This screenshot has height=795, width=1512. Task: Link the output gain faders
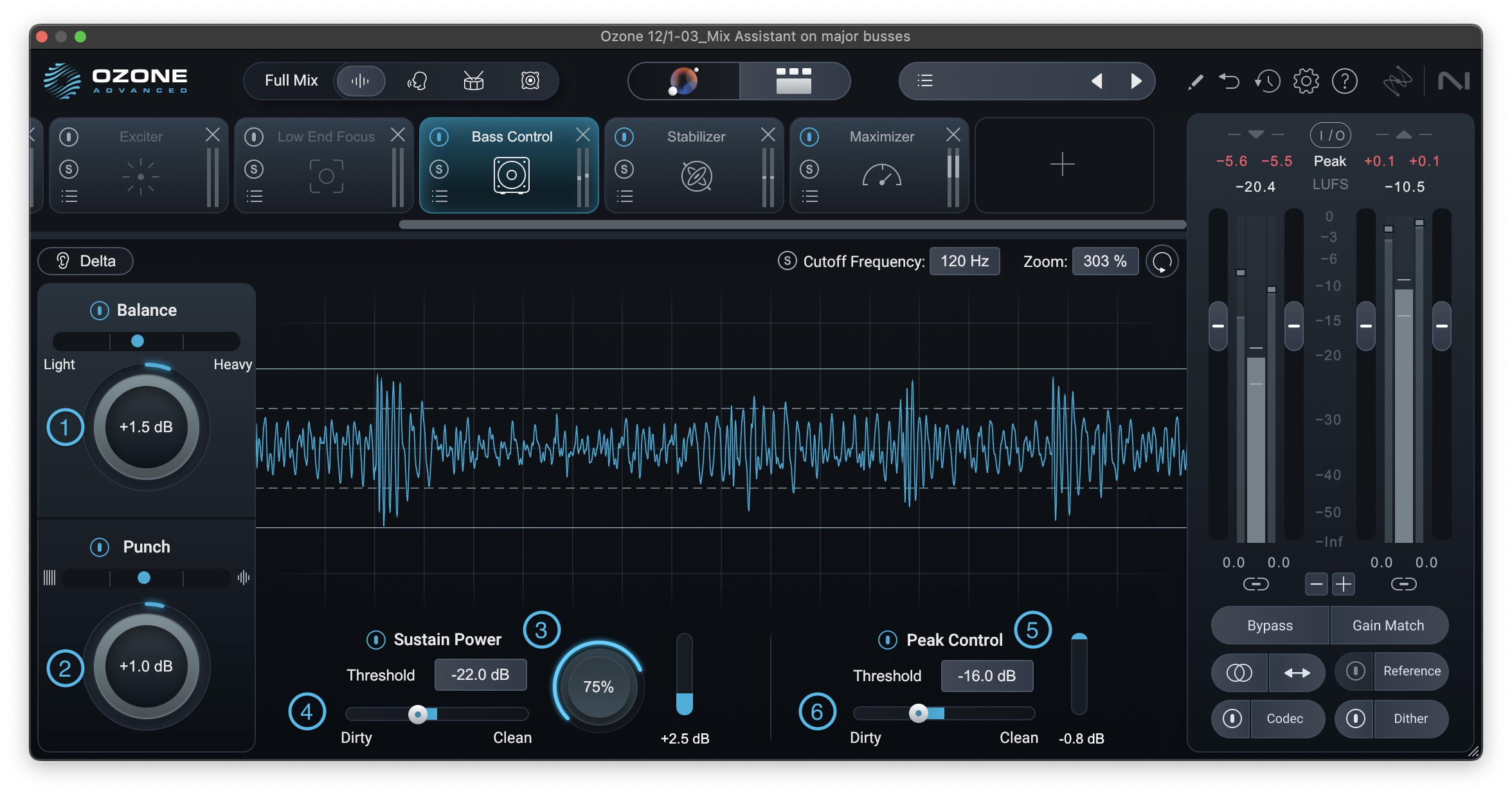point(1403,584)
